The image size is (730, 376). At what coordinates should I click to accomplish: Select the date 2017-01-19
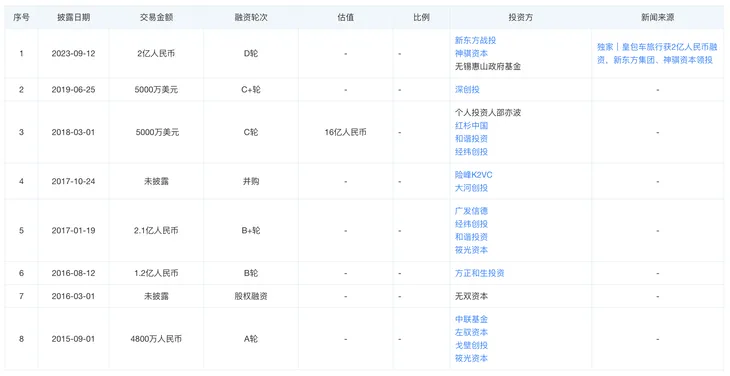(x=73, y=230)
